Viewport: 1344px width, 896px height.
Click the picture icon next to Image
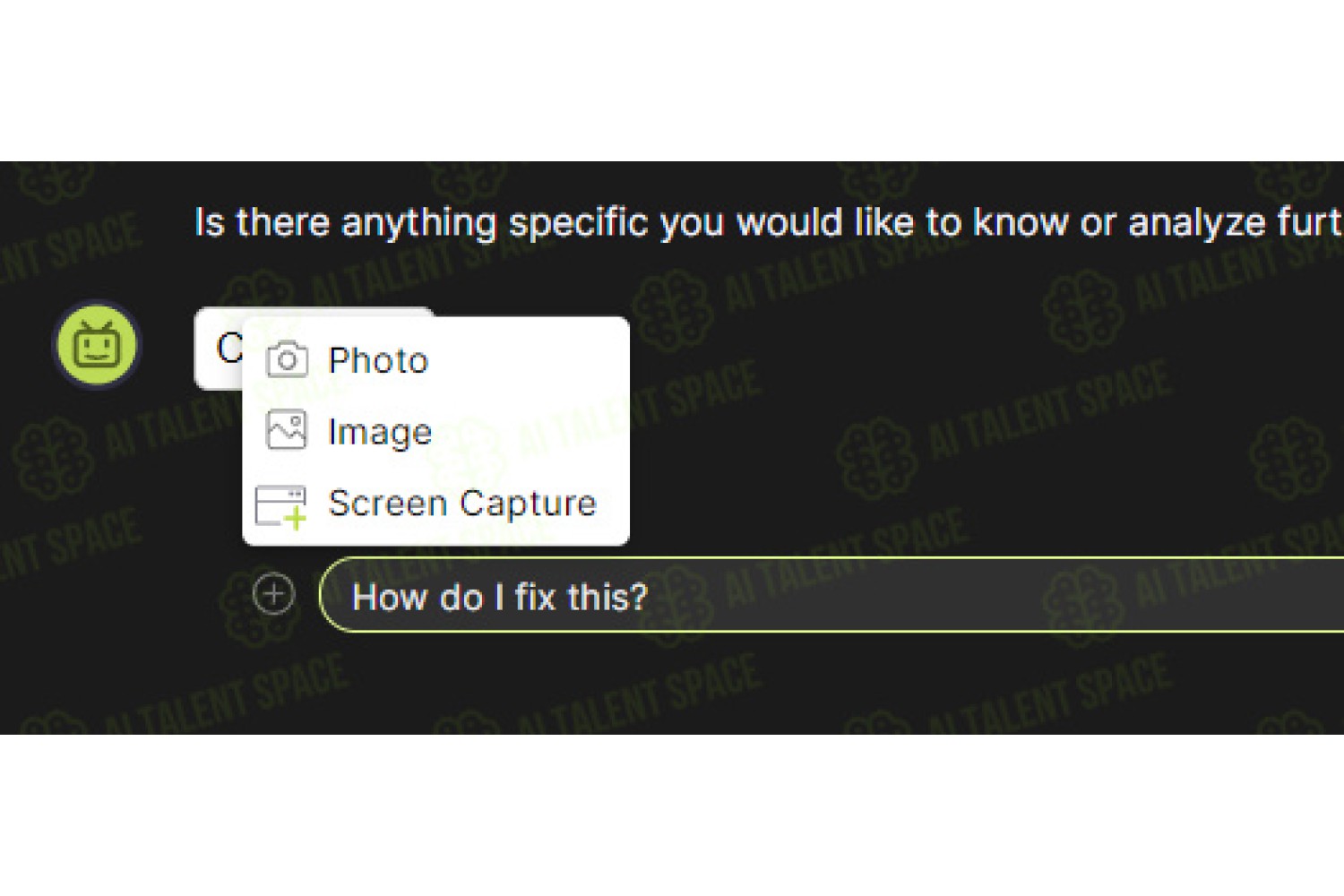[287, 430]
